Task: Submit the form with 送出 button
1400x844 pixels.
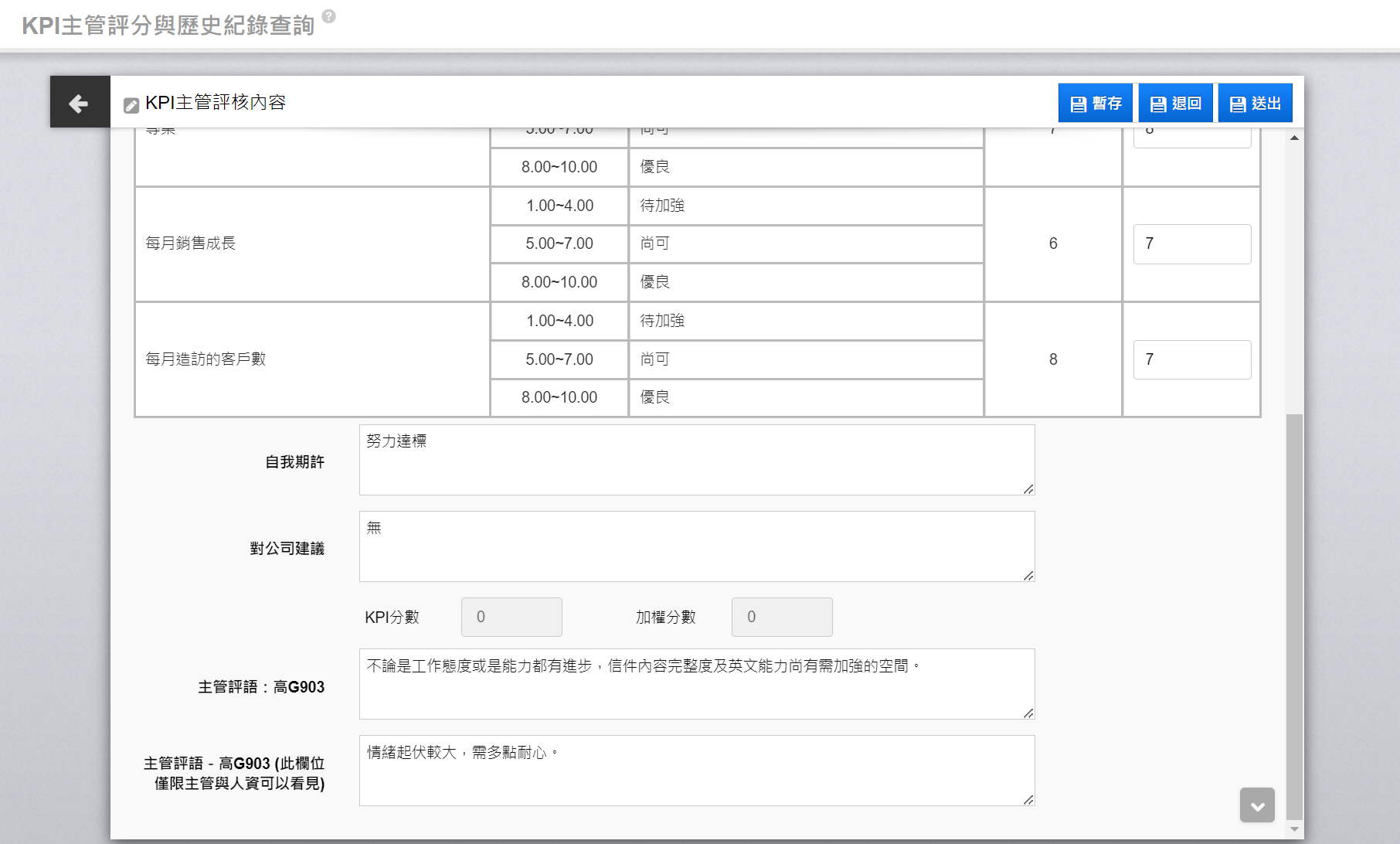Action: click(x=1255, y=104)
